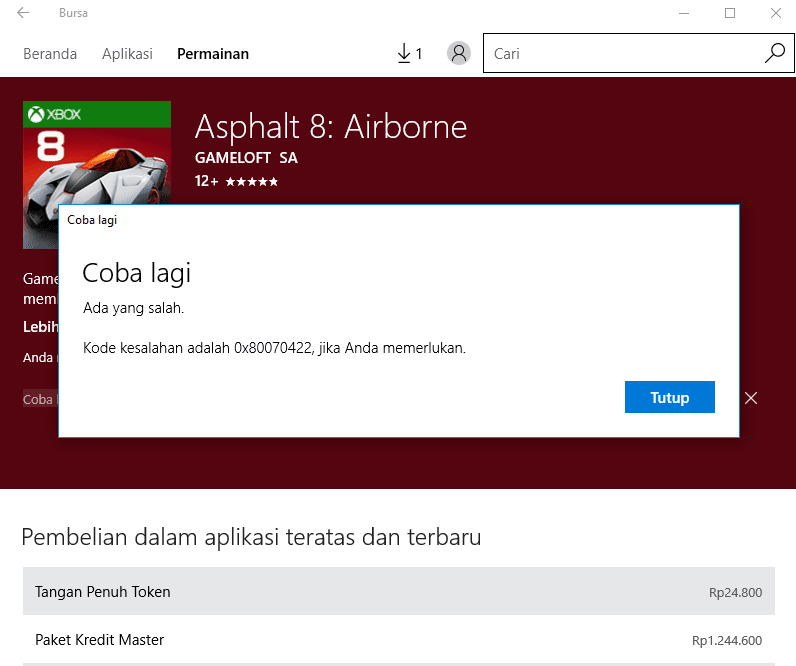Click the error code 0x80070422 message
Image resolution: width=796 pixels, height=666 pixels.
(274, 348)
